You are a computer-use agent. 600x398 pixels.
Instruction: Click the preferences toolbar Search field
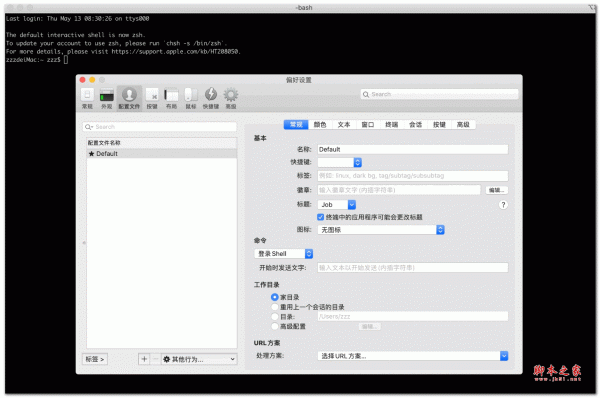(x=439, y=94)
